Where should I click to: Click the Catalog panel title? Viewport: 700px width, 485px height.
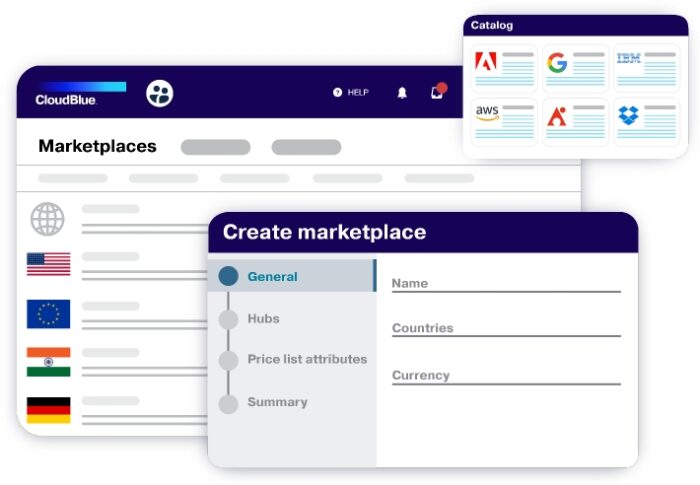[492, 25]
